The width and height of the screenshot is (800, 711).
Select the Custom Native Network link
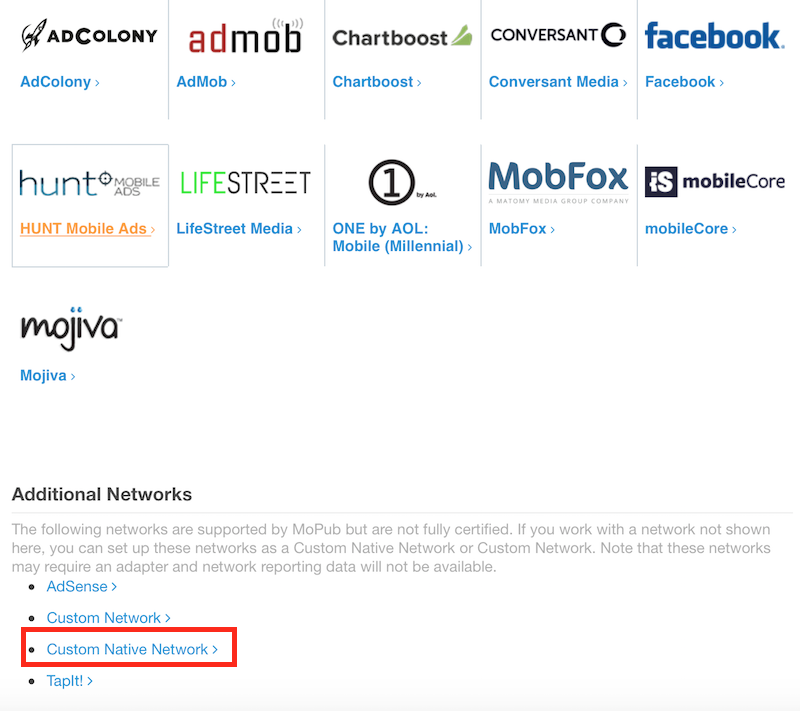point(132,649)
